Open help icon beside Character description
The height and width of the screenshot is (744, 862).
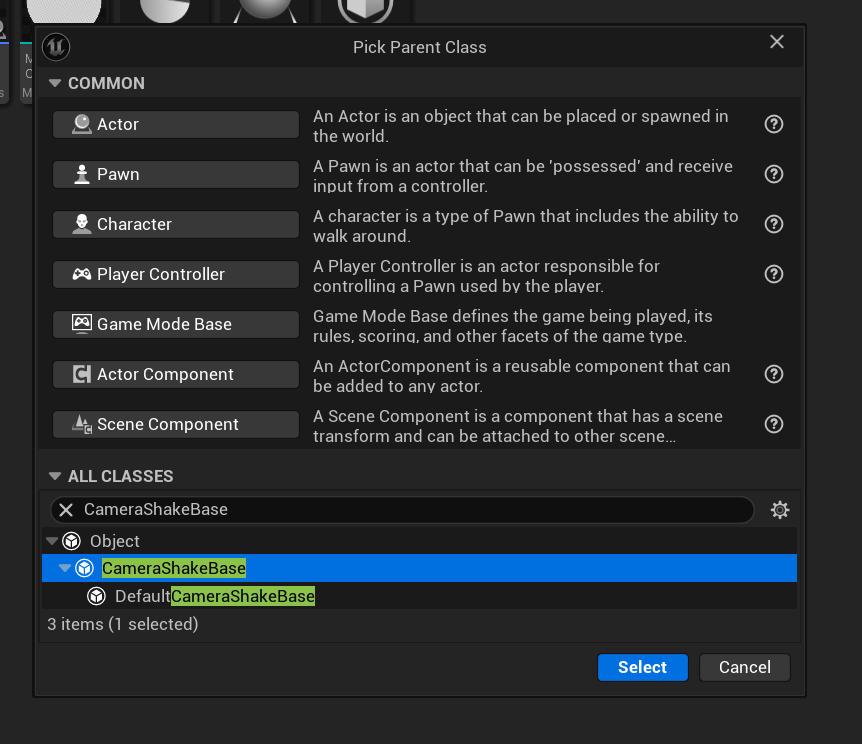[773, 224]
